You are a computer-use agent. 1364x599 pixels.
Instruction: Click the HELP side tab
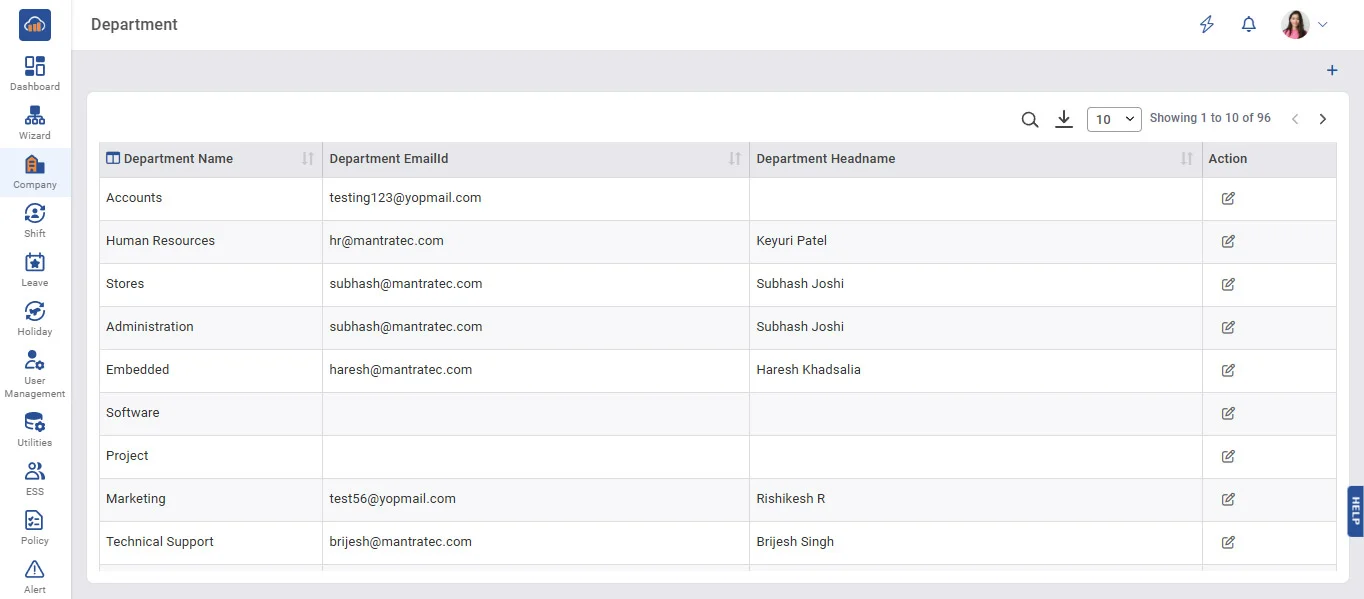click(1355, 511)
